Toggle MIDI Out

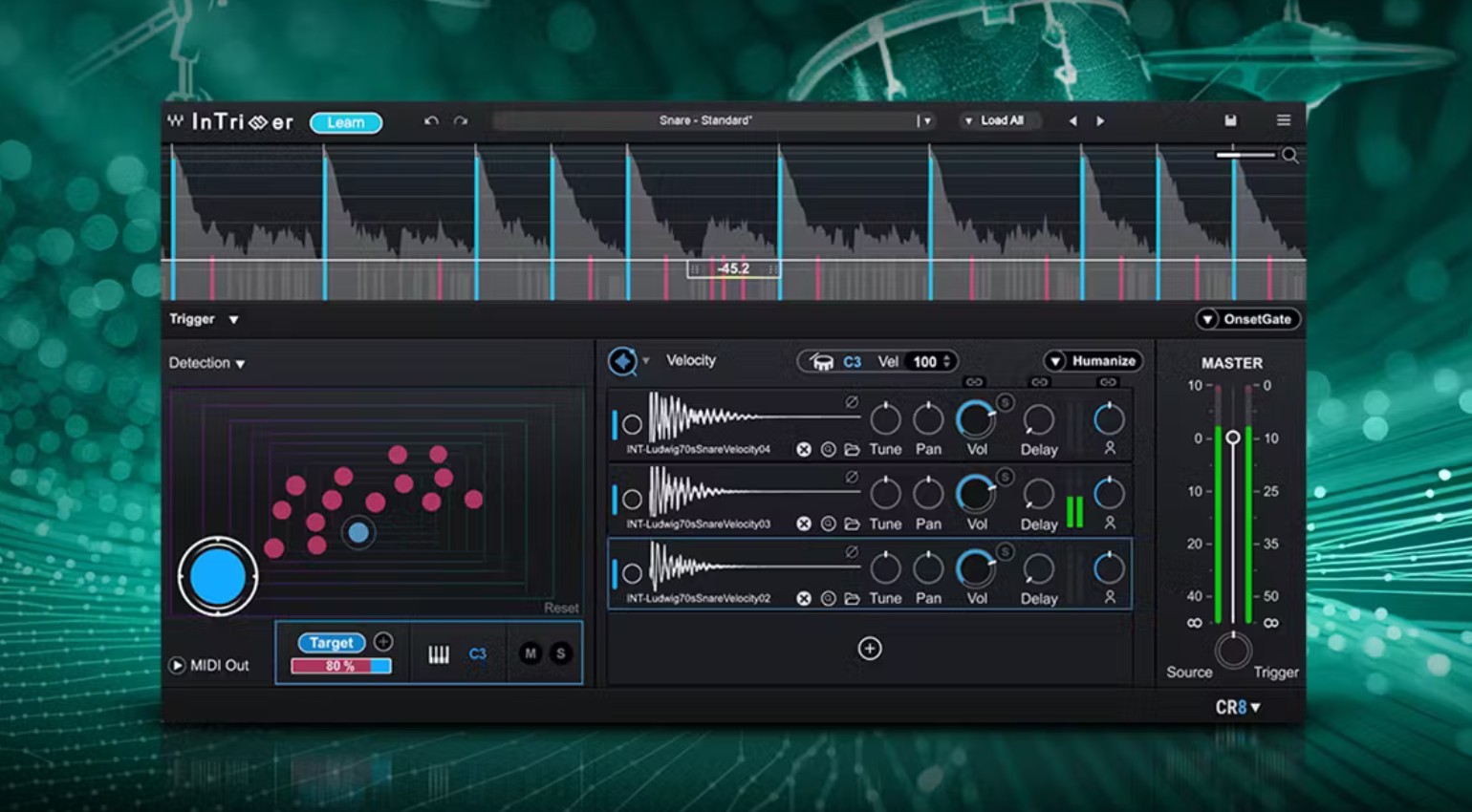point(177,665)
